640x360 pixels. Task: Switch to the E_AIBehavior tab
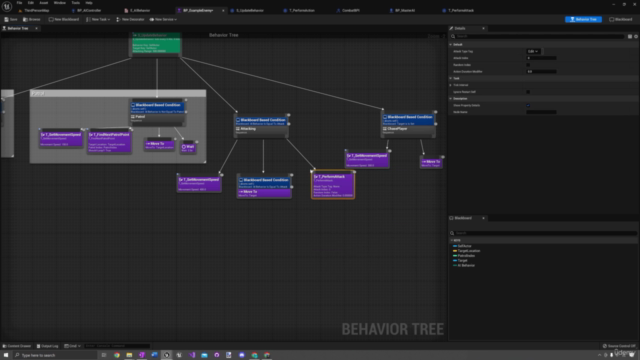pyautogui.click(x=140, y=11)
